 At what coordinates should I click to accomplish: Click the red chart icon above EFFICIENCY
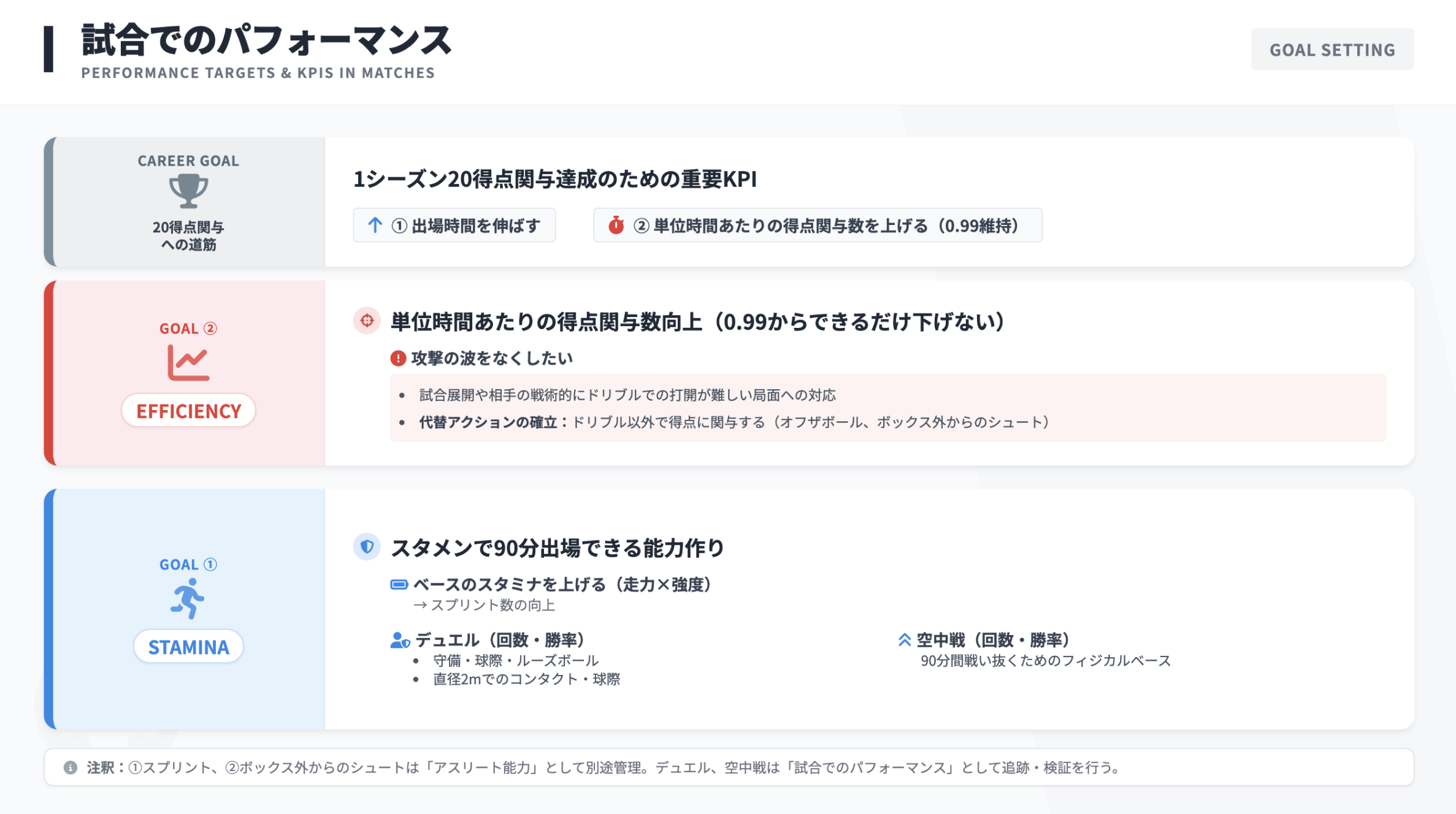(x=188, y=362)
